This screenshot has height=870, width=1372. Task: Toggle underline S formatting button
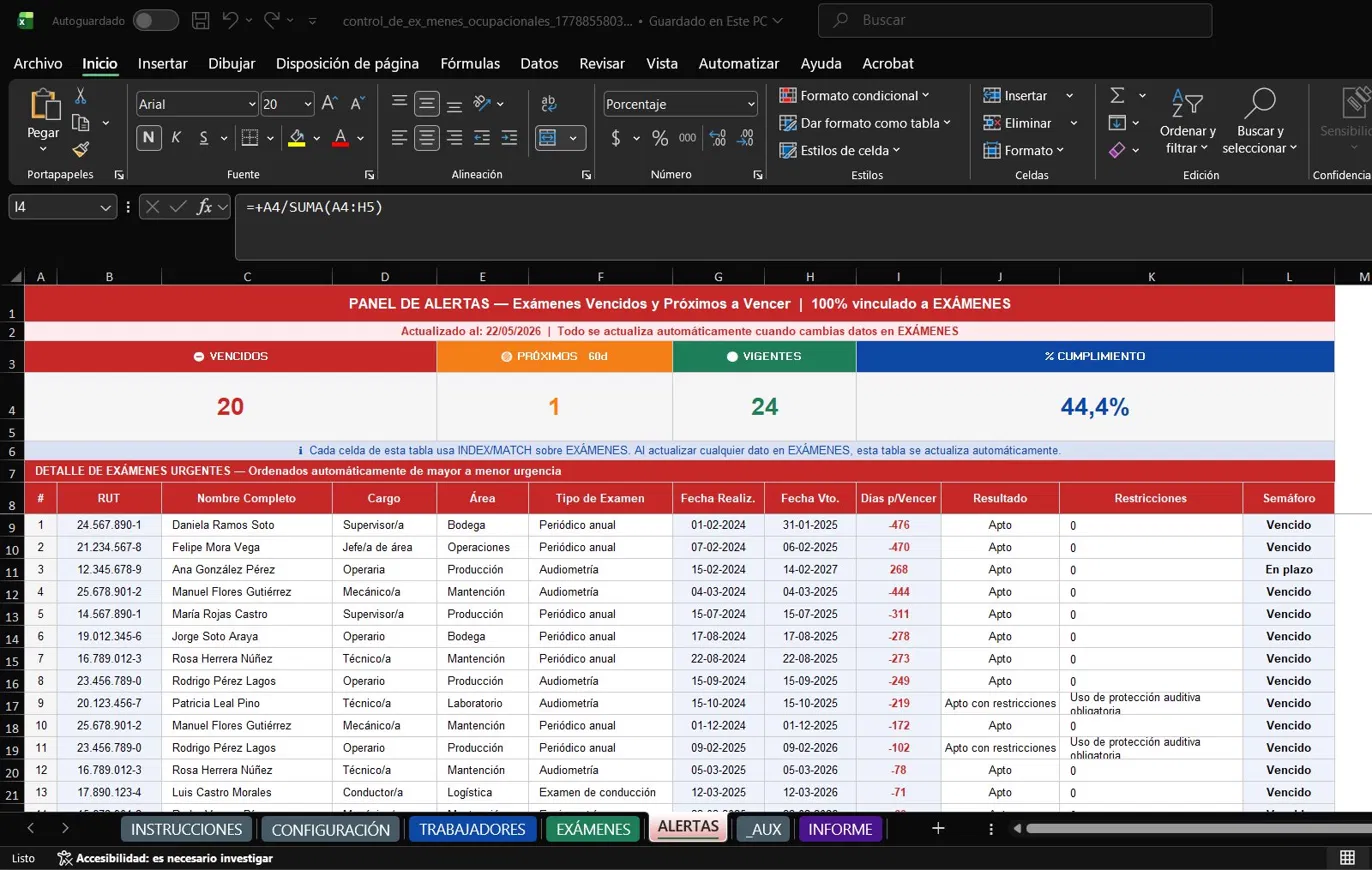click(x=203, y=138)
